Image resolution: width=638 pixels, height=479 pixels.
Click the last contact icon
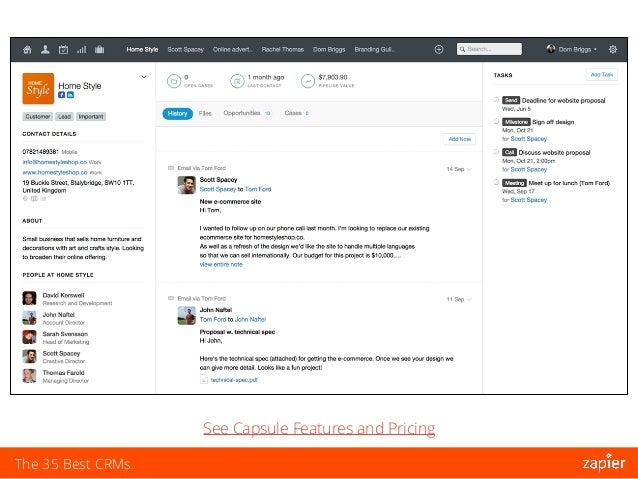pos(237,81)
